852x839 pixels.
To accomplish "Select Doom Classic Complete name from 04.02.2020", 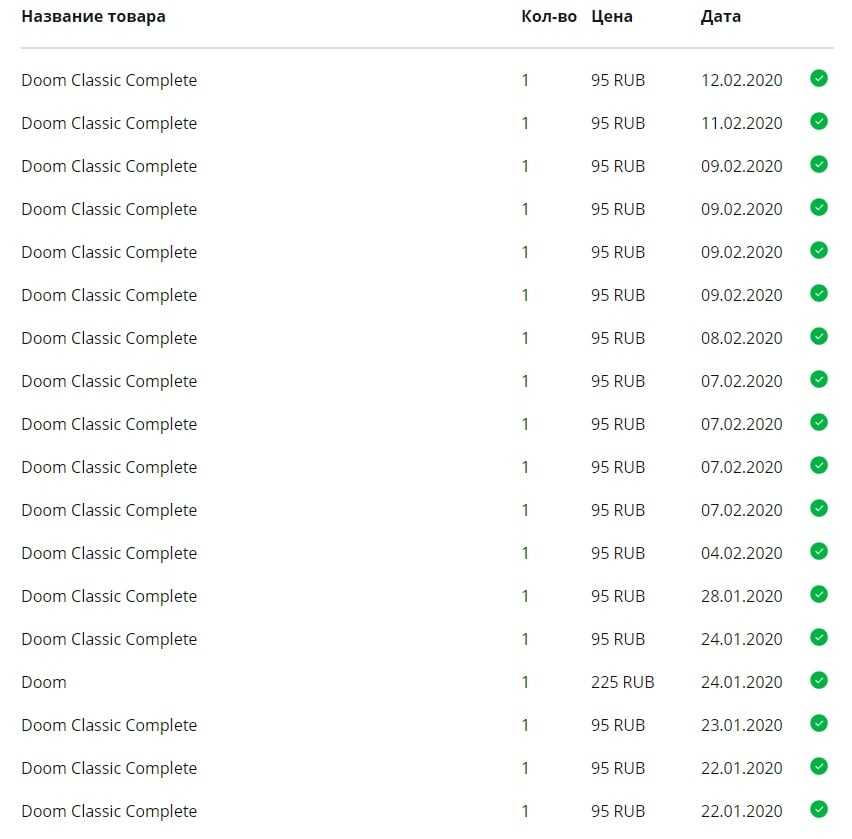I will [109, 553].
